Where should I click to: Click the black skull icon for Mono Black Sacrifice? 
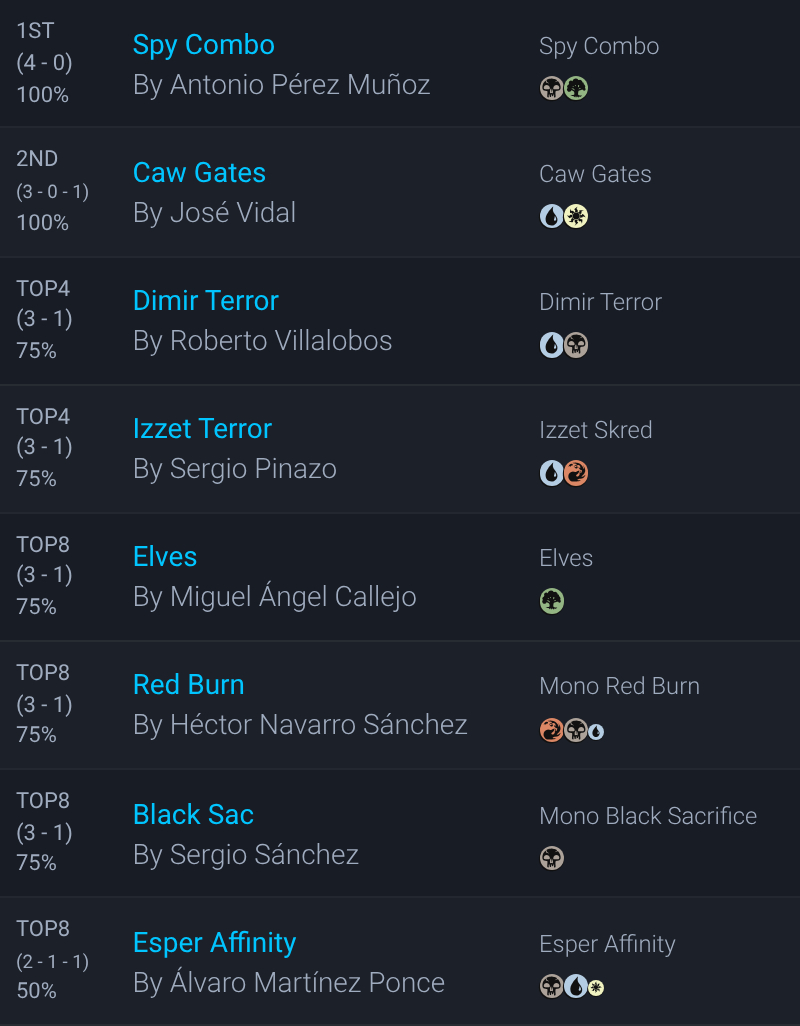coord(551,858)
